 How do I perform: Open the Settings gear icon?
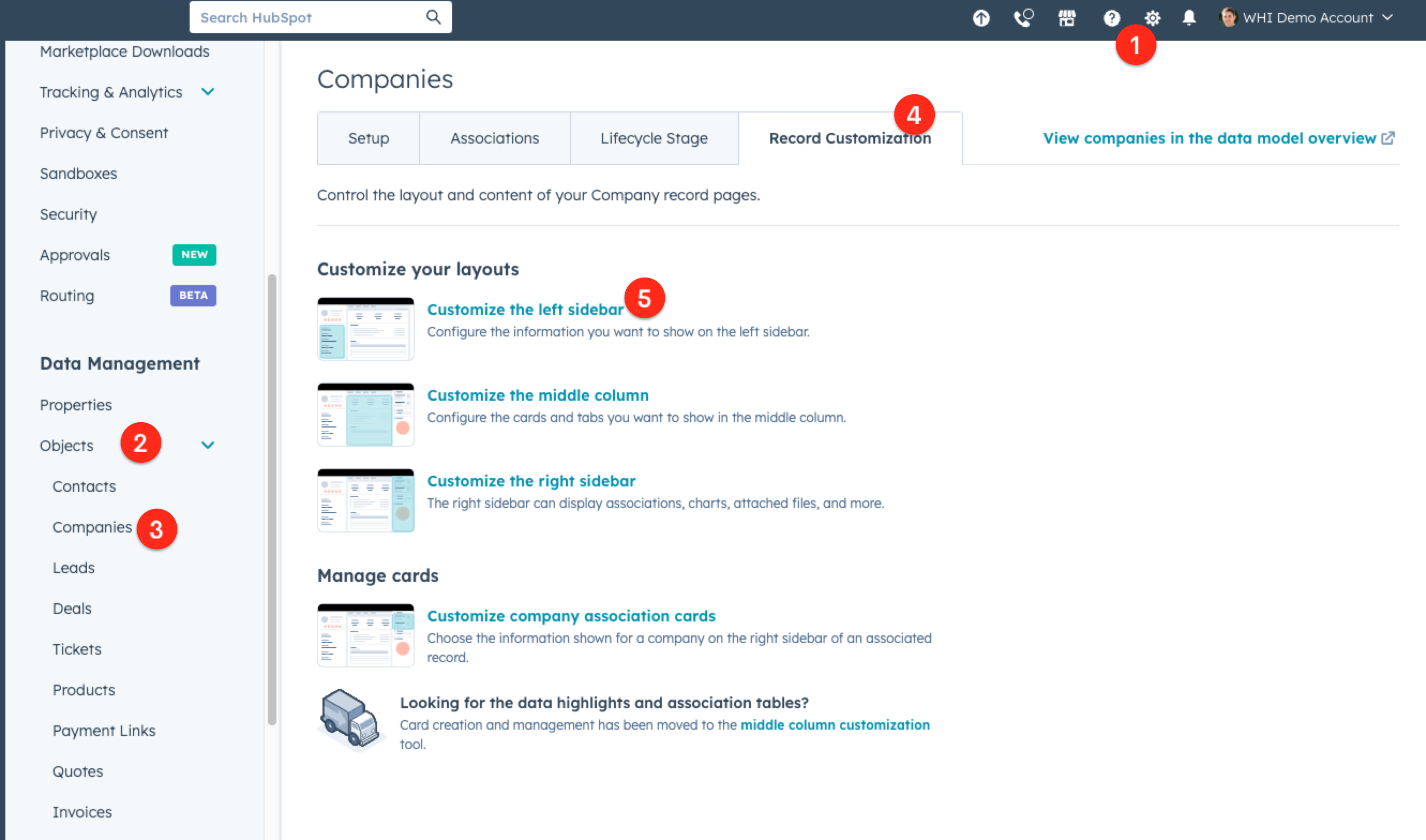tap(1153, 18)
